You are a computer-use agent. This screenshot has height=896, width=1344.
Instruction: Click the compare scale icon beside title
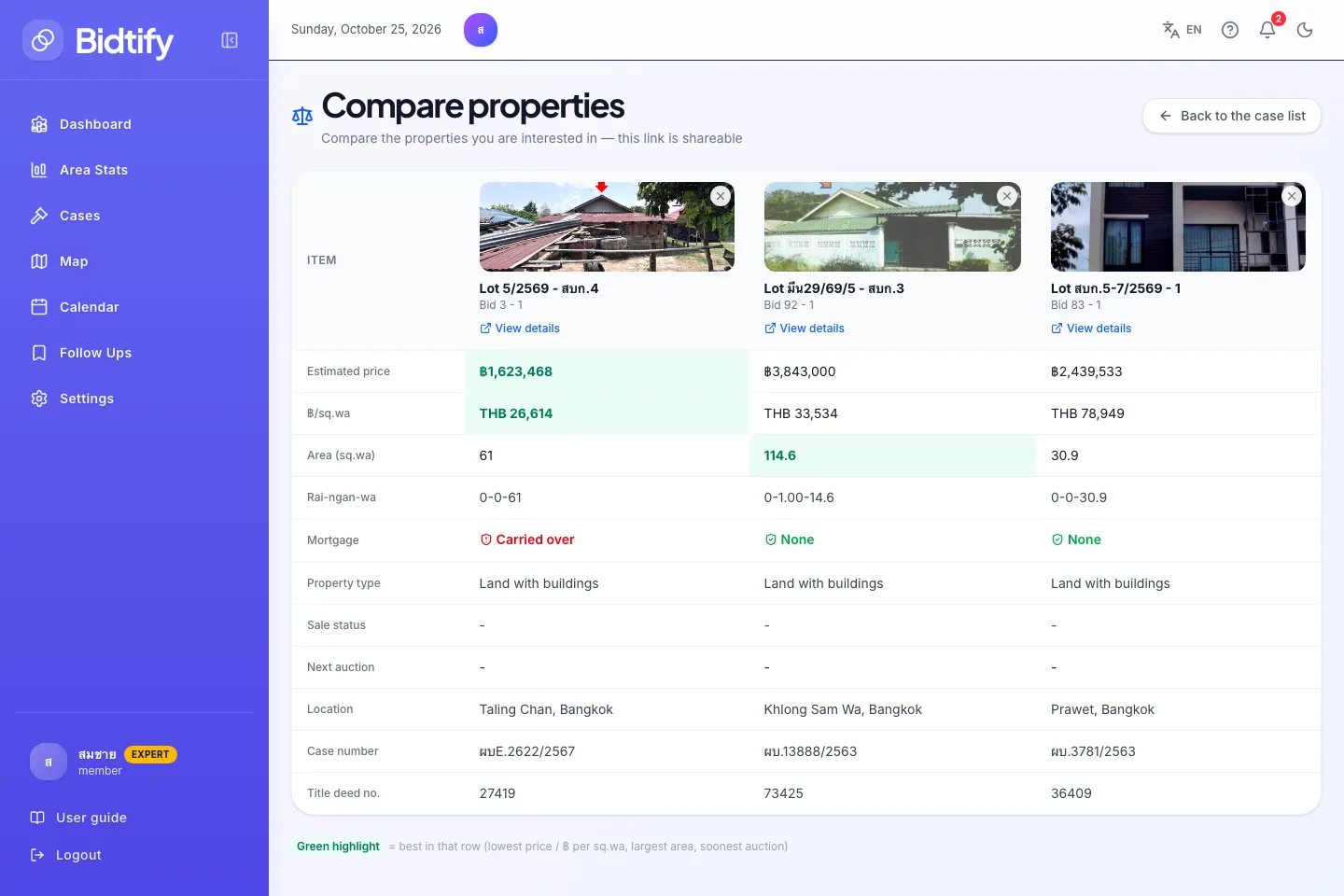pyautogui.click(x=302, y=116)
